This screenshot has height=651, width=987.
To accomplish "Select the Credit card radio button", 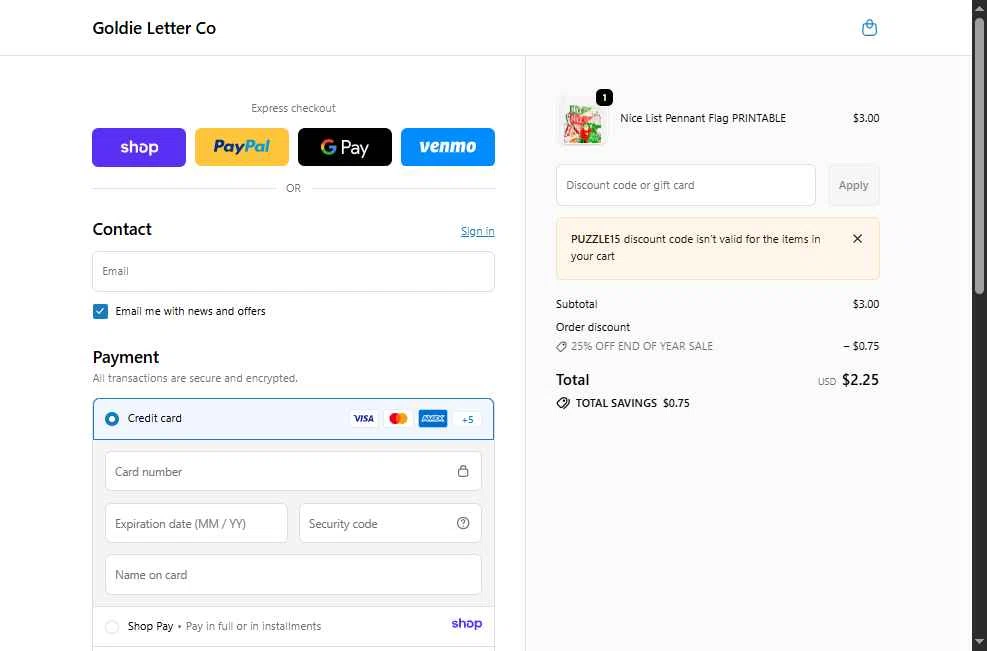I will coord(112,419).
